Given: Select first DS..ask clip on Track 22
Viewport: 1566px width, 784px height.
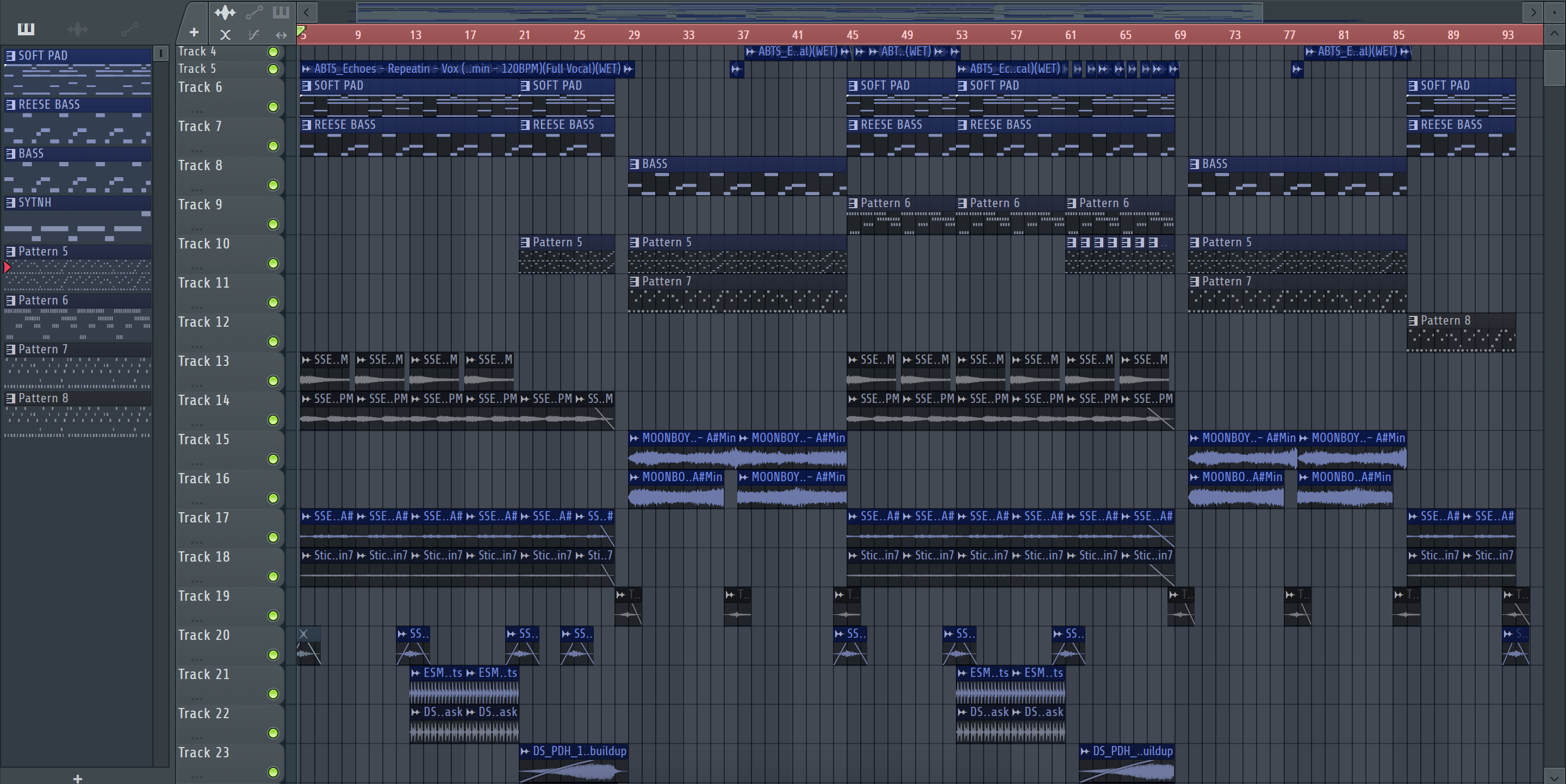Looking at the screenshot, I should (x=437, y=724).
